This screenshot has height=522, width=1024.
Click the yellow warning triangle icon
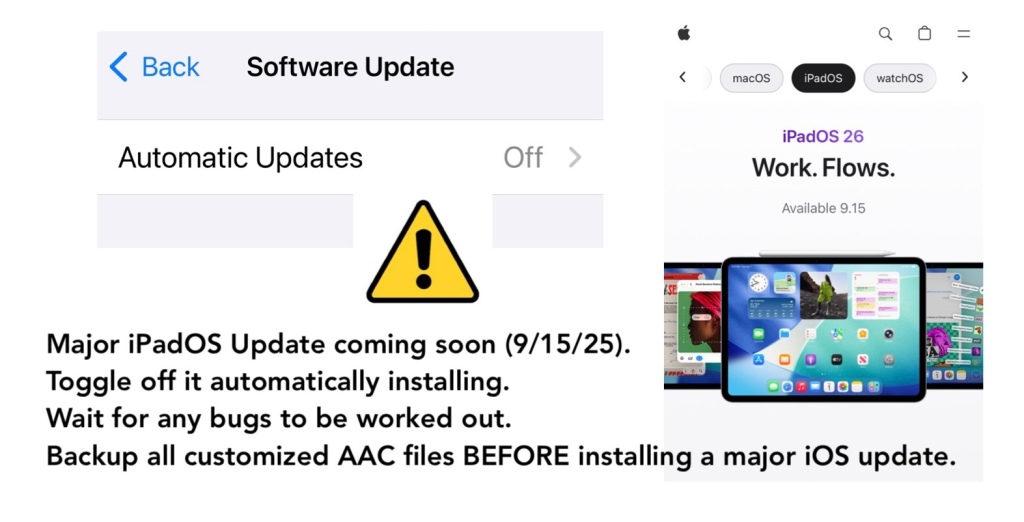tap(423, 252)
